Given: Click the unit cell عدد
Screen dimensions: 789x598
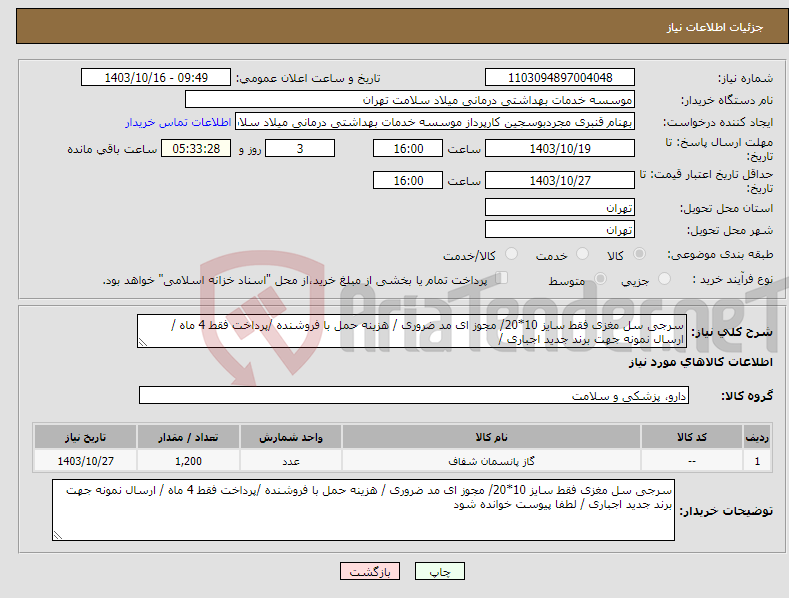Looking at the screenshot, I should [x=291, y=461].
